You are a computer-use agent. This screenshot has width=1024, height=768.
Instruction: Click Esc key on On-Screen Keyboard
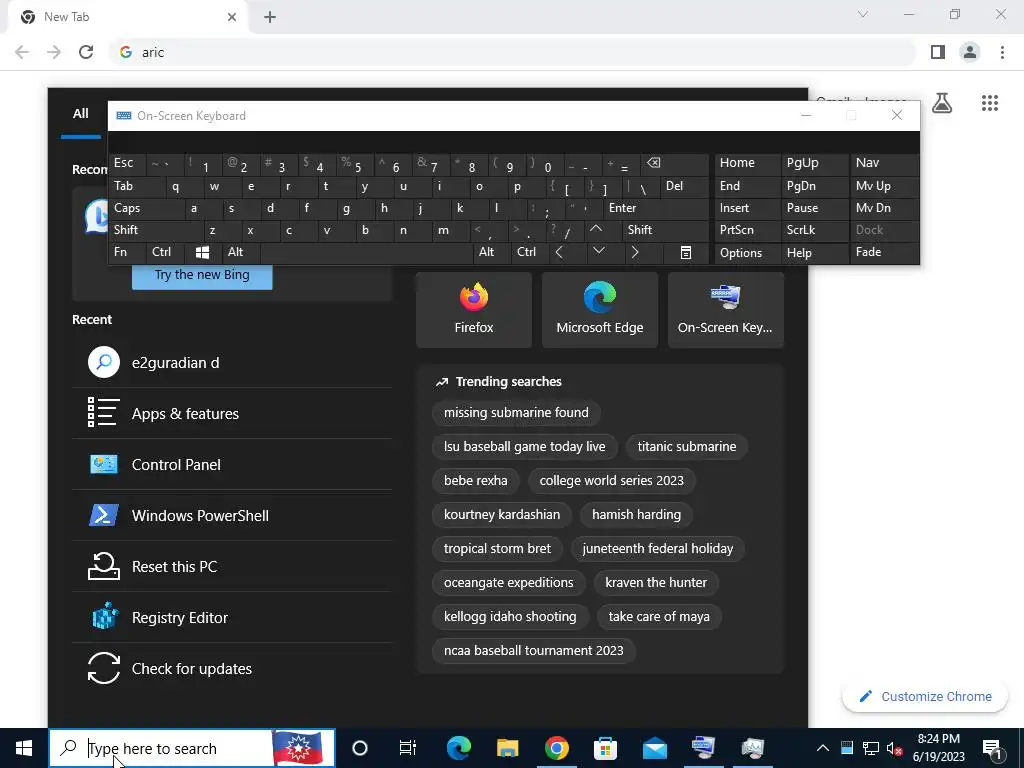(x=127, y=164)
